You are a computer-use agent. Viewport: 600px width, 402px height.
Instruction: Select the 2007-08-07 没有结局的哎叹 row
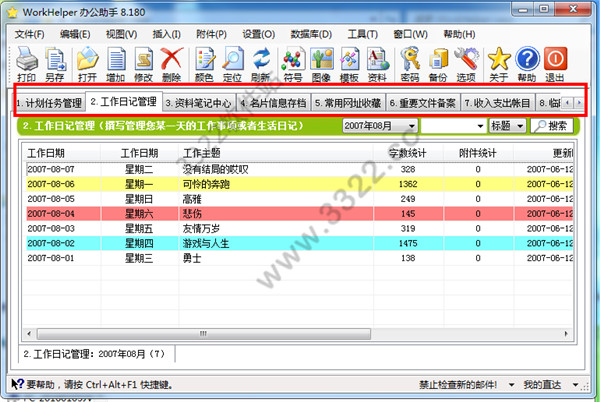click(x=300, y=169)
